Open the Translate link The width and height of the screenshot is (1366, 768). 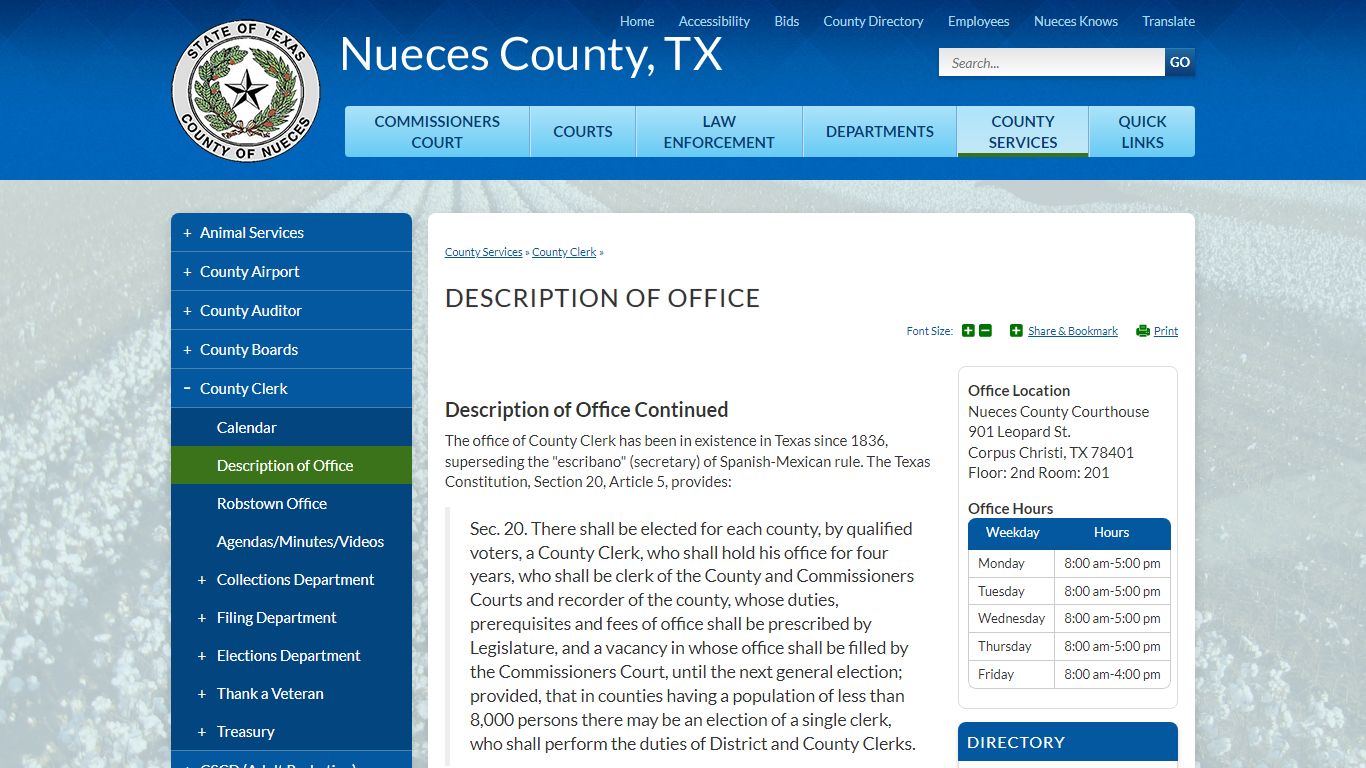[1169, 21]
